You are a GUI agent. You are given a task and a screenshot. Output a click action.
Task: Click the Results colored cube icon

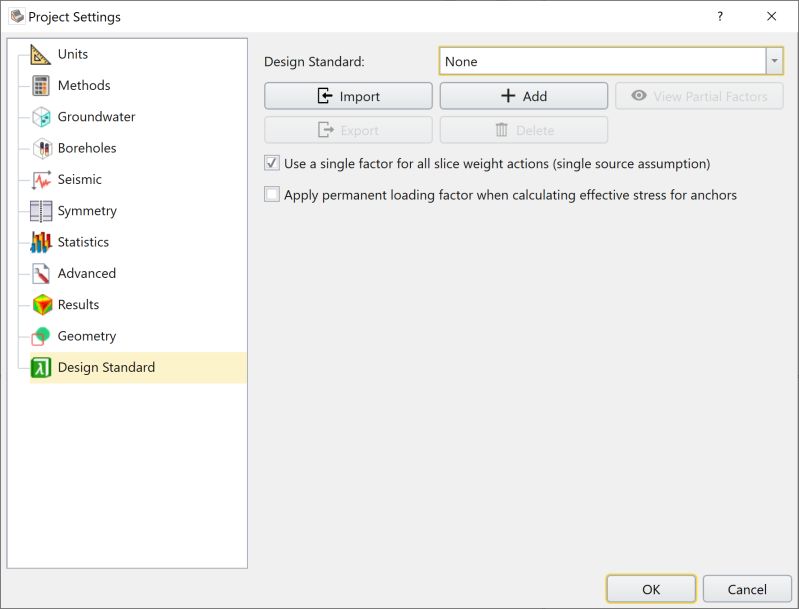click(42, 305)
